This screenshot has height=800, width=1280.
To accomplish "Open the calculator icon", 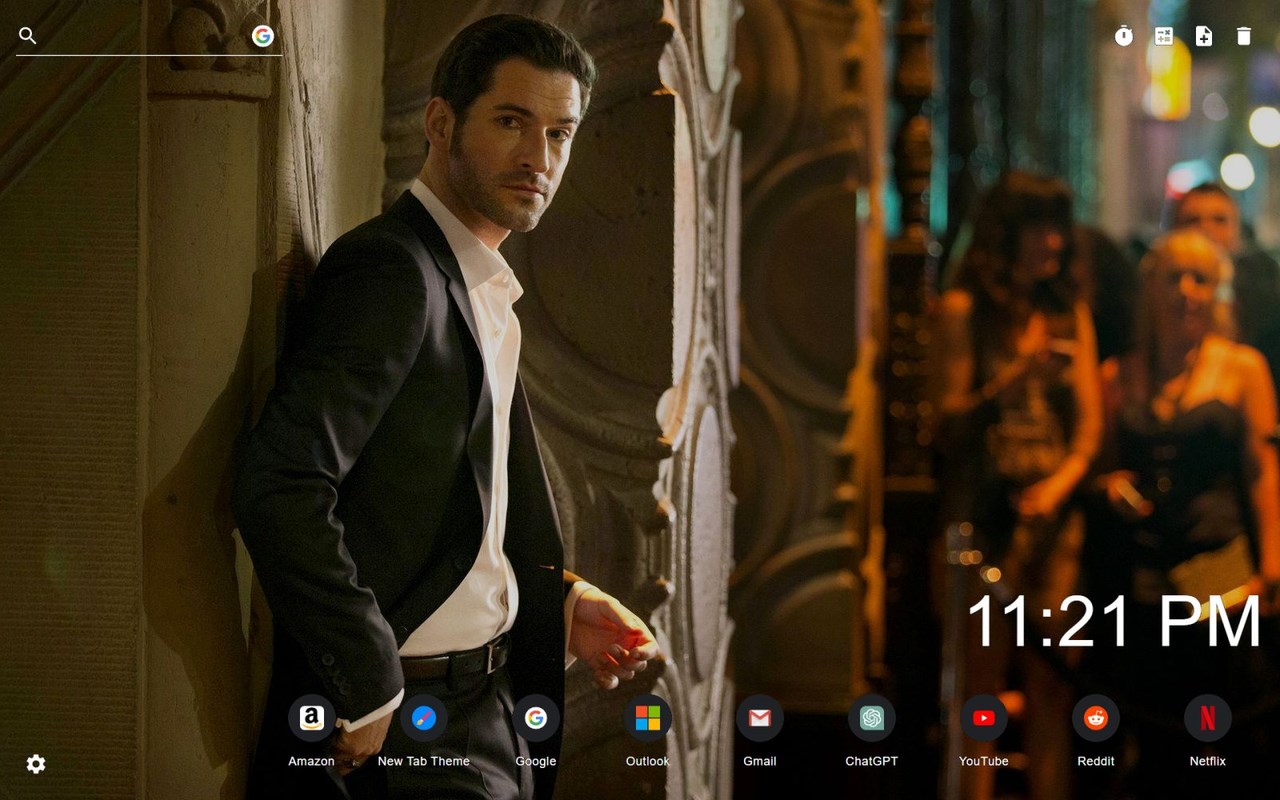I will 1164,36.
